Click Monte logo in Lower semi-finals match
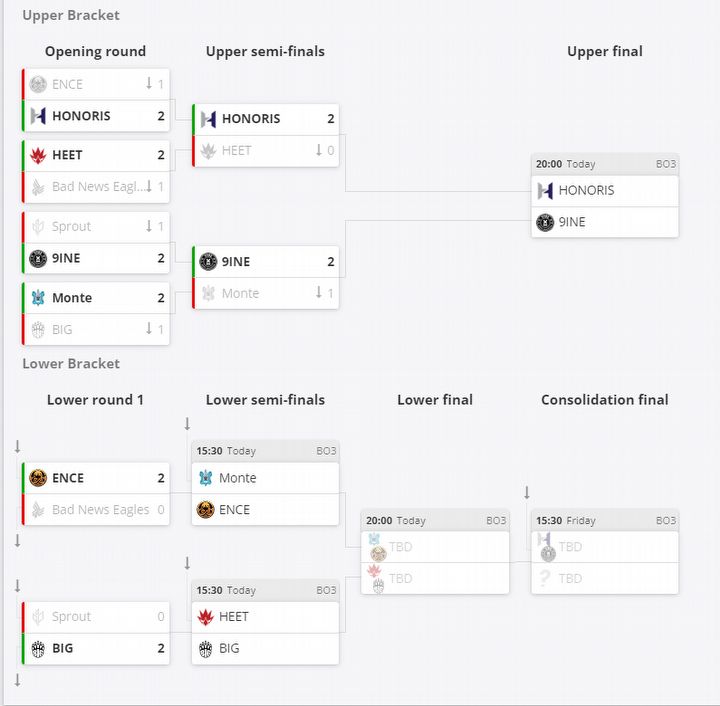 [206, 478]
